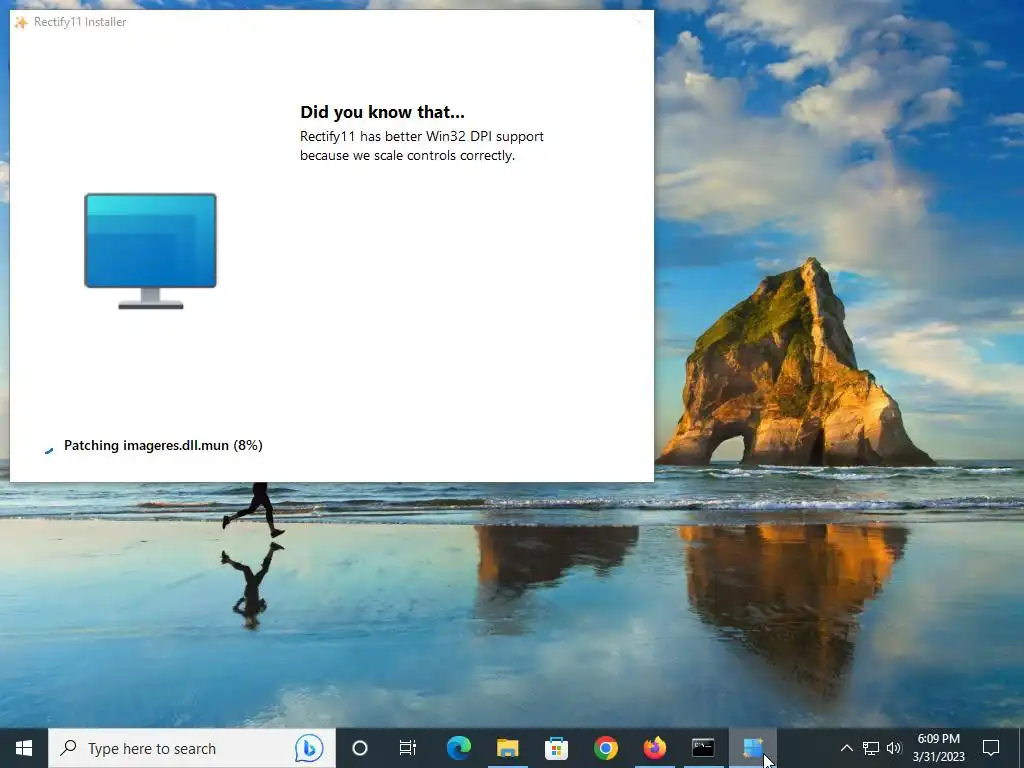The image size is (1024, 768).
Task: Open the Action Center notifications icon
Action: click(x=991, y=748)
